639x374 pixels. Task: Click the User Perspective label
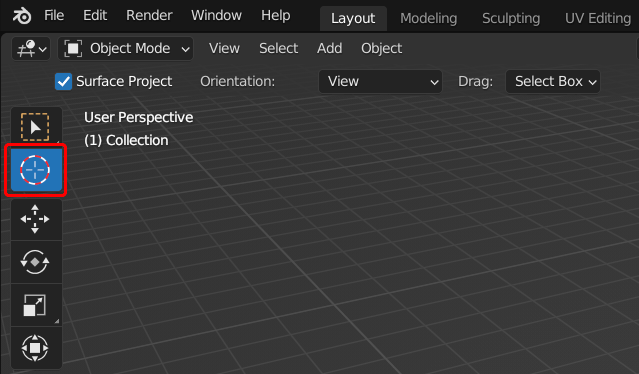139,117
